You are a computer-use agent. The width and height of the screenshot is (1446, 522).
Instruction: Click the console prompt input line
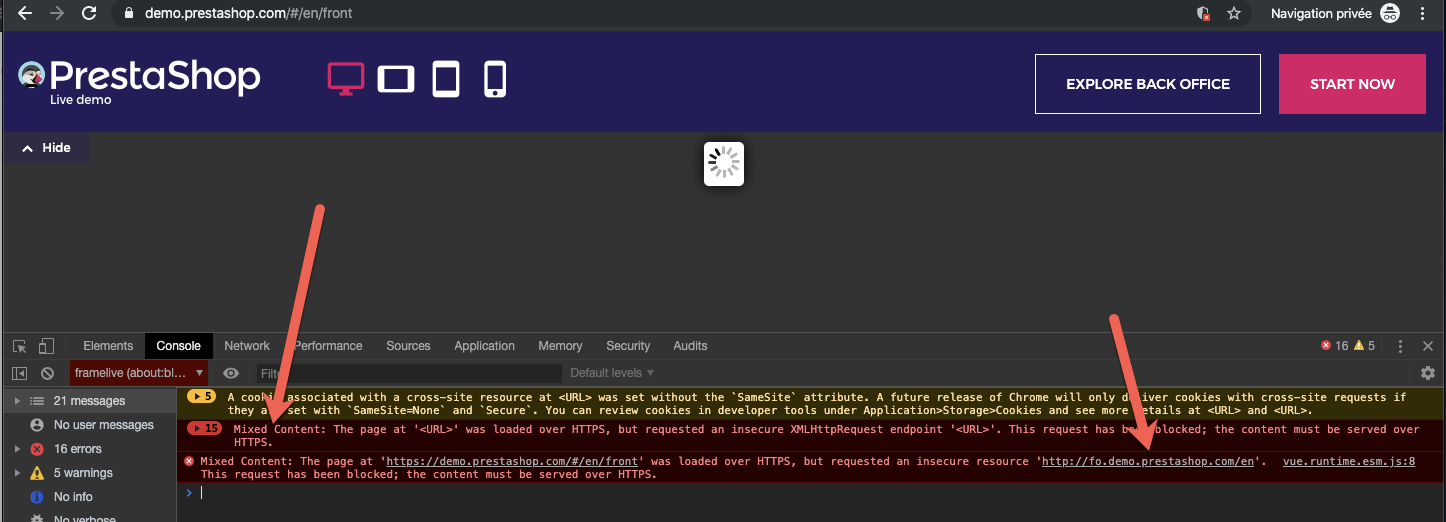coord(810,493)
